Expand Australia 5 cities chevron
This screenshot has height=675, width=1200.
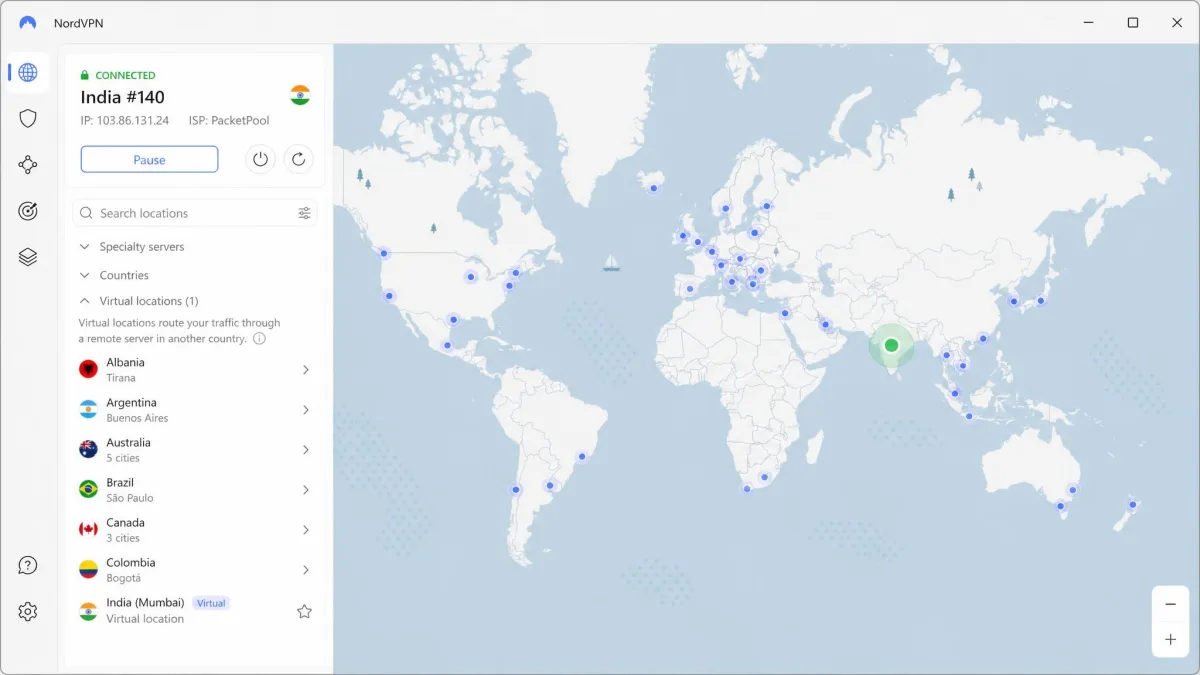(x=305, y=450)
